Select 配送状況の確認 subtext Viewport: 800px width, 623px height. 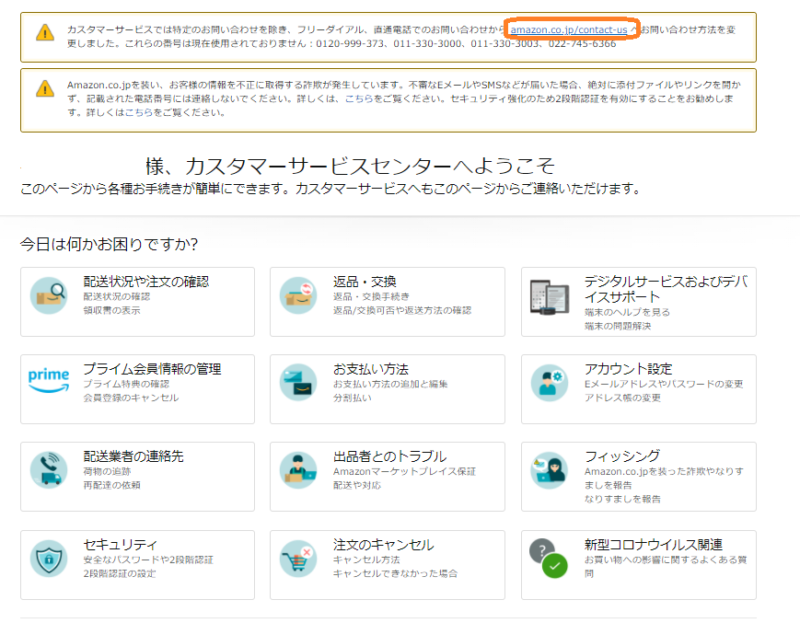point(117,296)
